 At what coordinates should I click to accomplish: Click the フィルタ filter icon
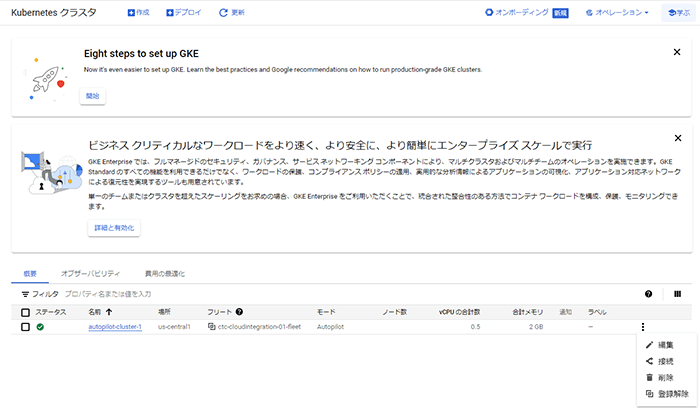point(25,294)
